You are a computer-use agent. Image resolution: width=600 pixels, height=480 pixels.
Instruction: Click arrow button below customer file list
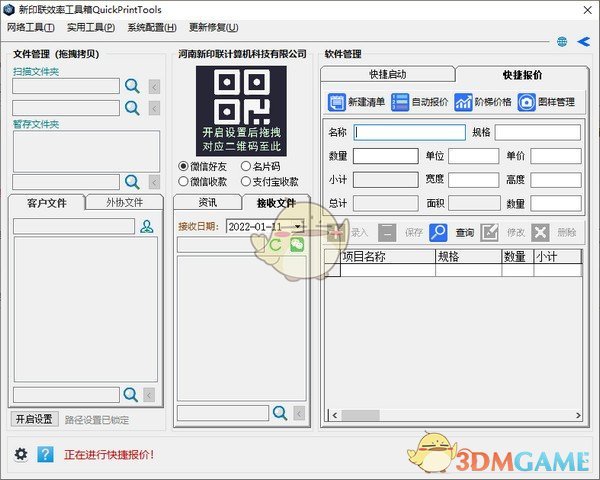click(x=149, y=395)
